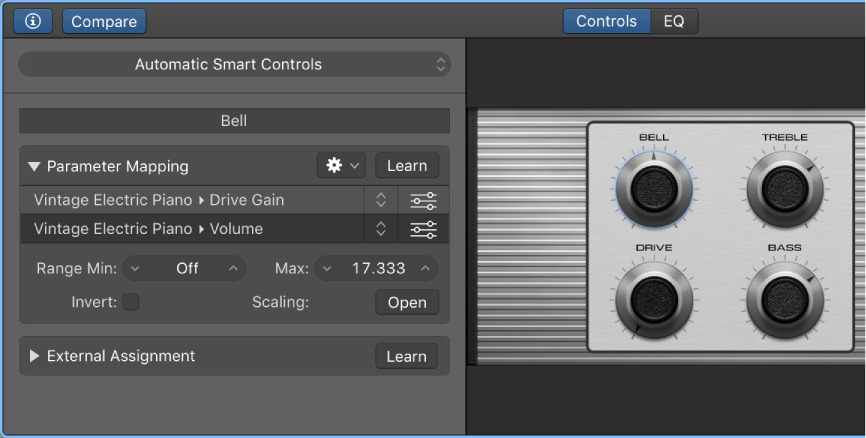Decrease the Range Max value
866x438 pixels.
[x=327, y=268]
